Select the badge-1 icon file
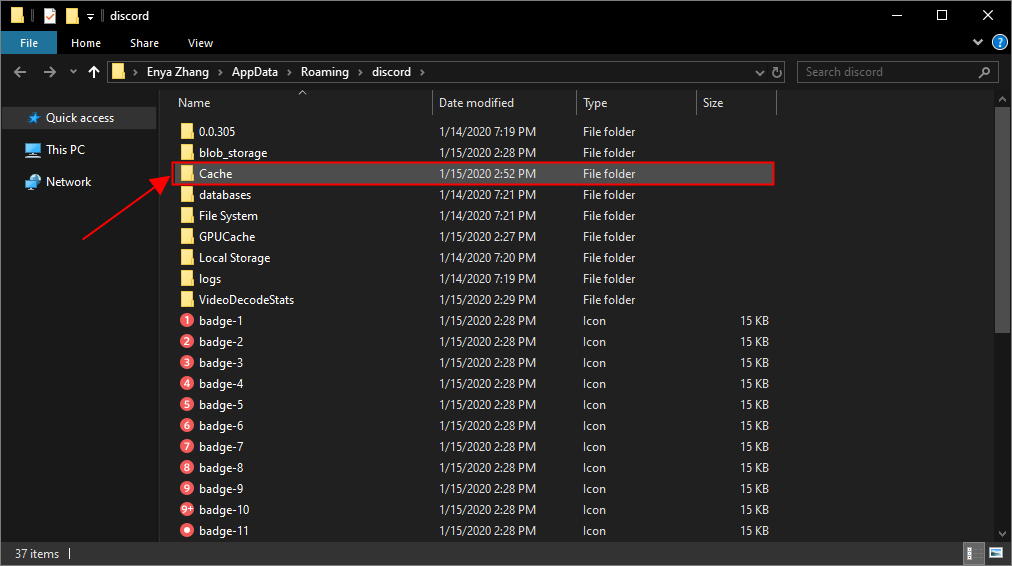 pyautogui.click(x=221, y=321)
